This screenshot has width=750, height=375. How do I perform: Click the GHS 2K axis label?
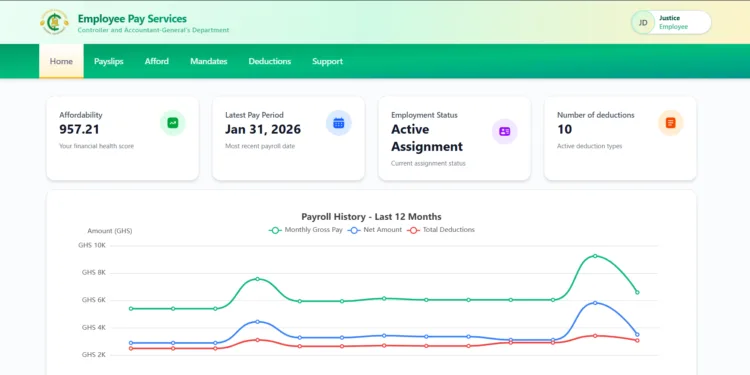click(94, 355)
